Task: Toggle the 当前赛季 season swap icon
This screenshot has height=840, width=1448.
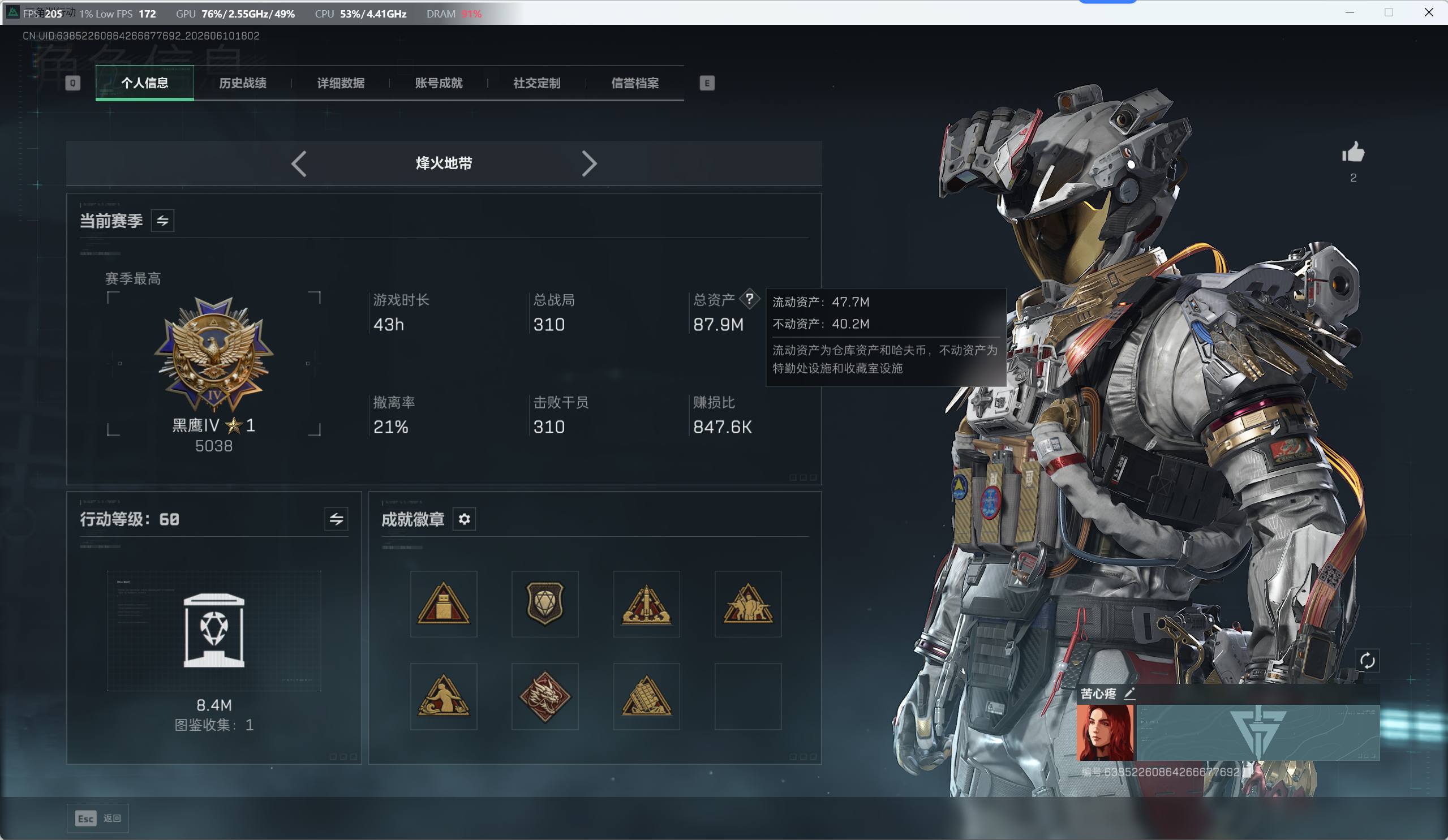Action: point(162,221)
